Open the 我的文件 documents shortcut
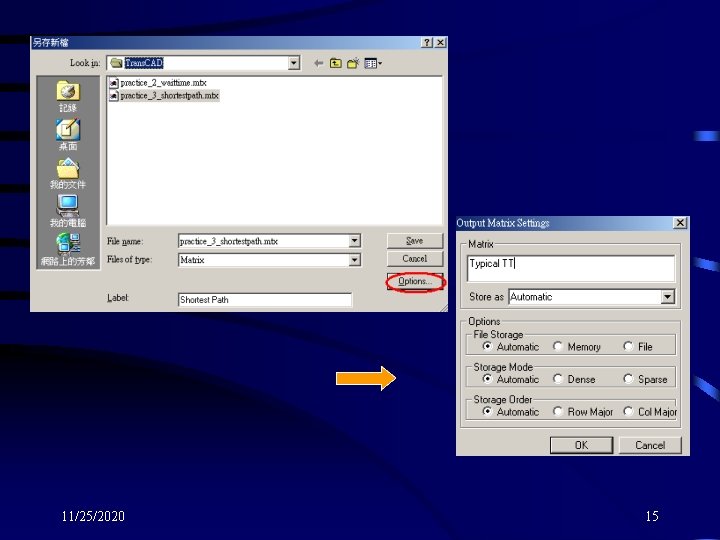This screenshot has width=720, height=540. (x=68, y=174)
